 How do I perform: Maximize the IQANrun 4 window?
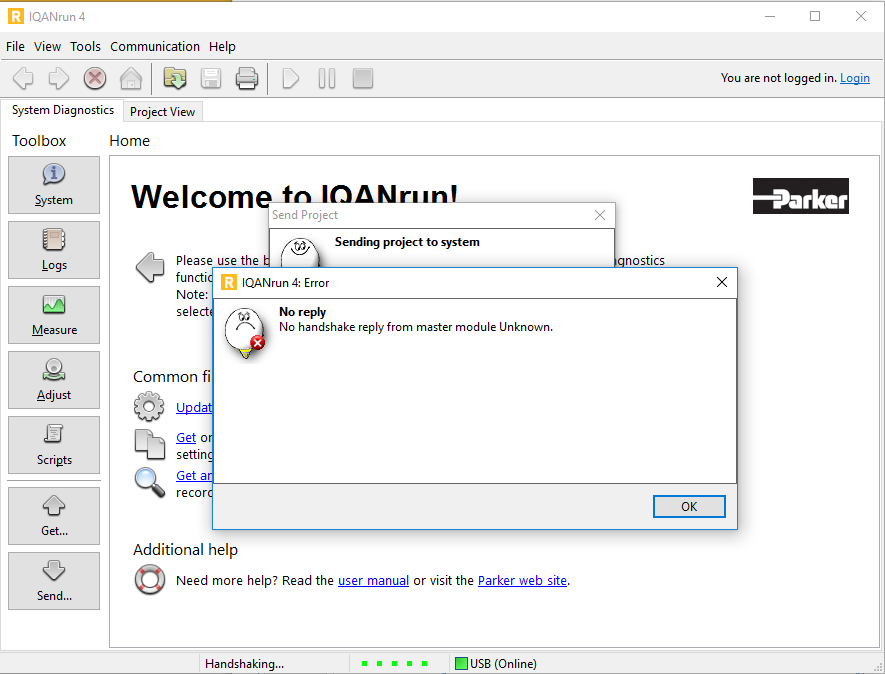[814, 16]
